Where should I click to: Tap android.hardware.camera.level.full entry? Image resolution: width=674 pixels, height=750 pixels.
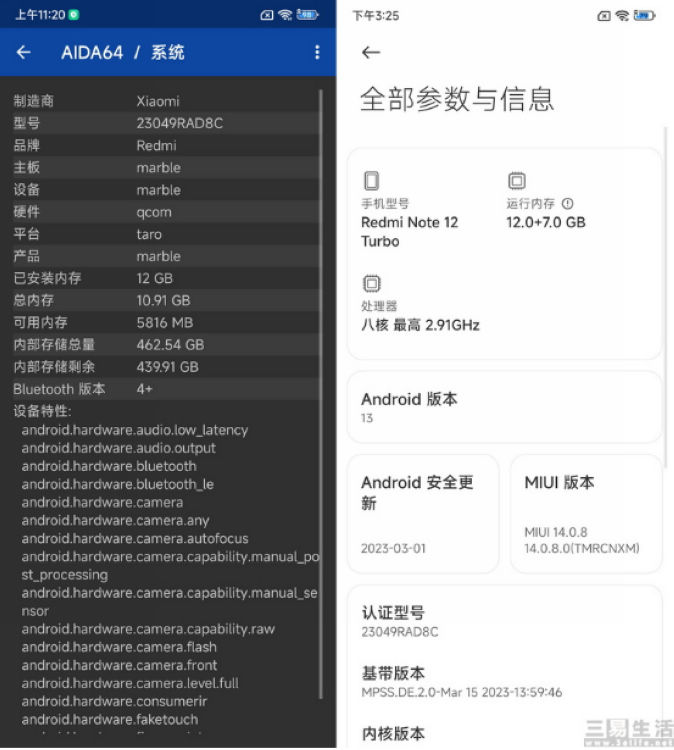click(130, 684)
